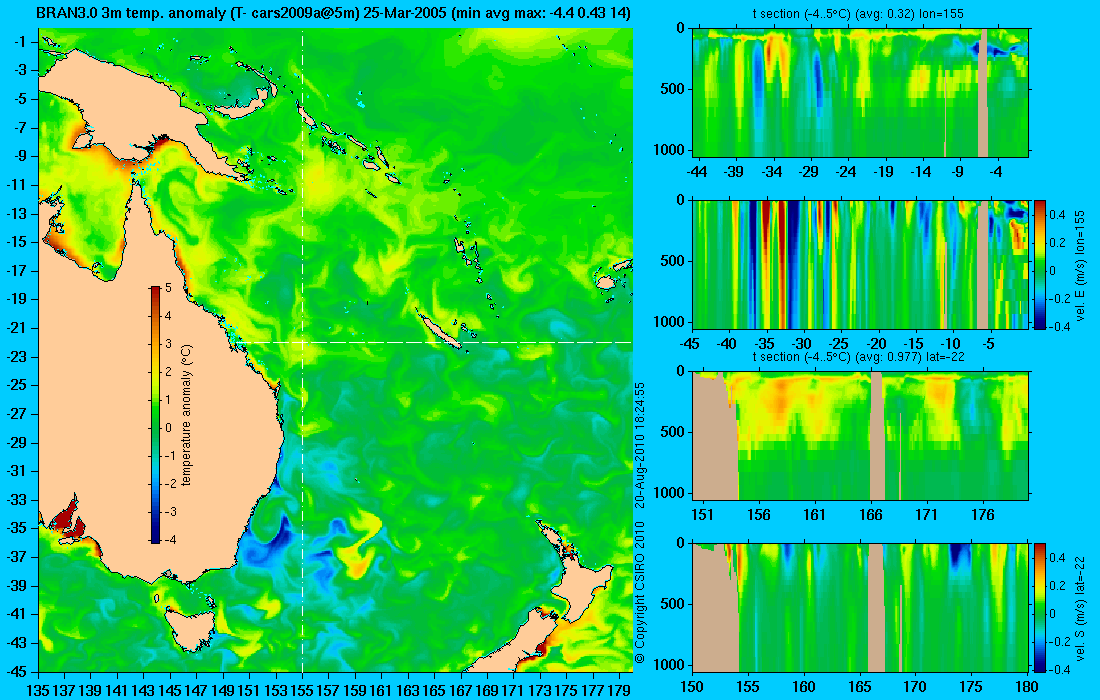Click the '0' tick on temperature color bar
Screen dimensions: 1100x700
coord(168,428)
